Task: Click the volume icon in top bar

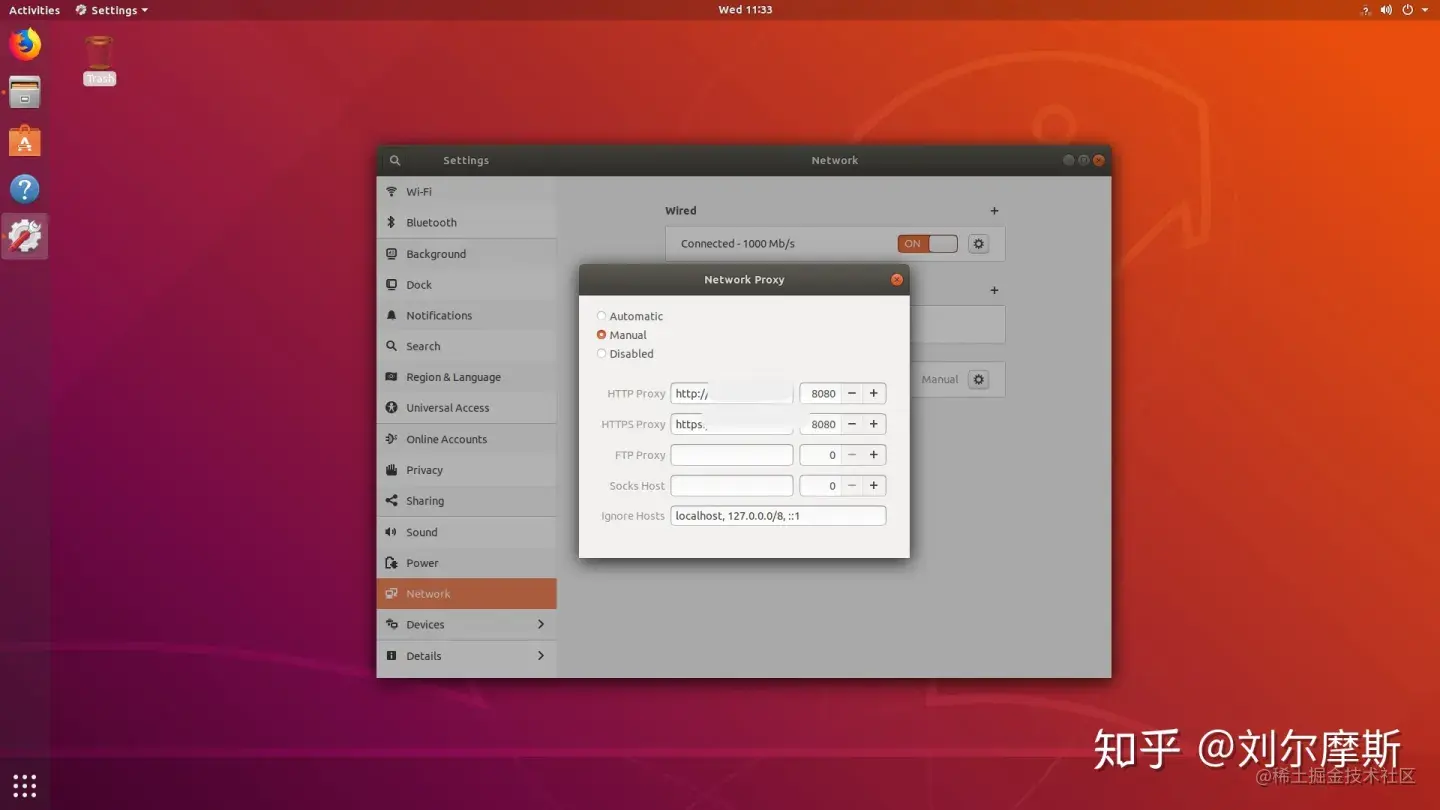Action: 1387,10
